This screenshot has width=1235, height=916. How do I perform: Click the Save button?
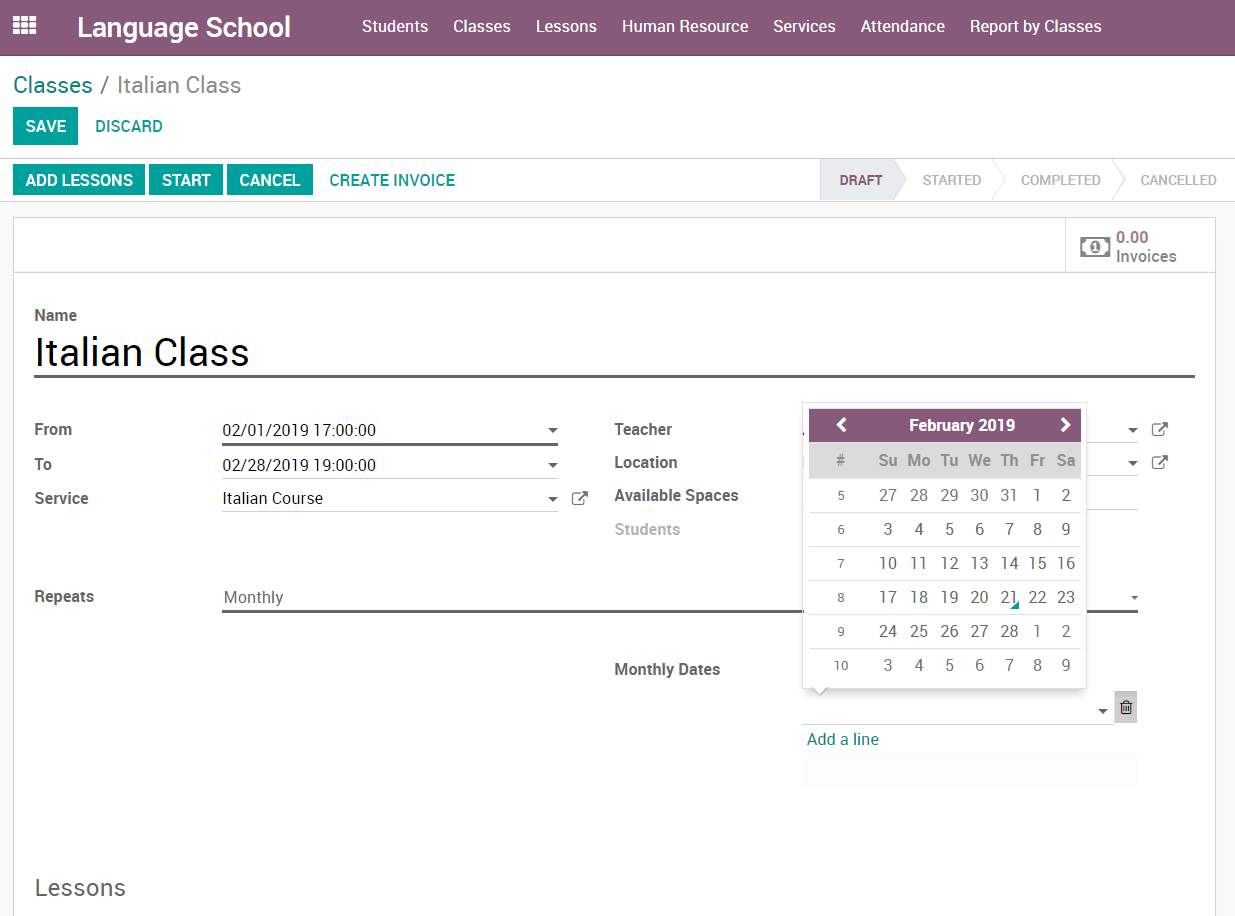coord(45,126)
